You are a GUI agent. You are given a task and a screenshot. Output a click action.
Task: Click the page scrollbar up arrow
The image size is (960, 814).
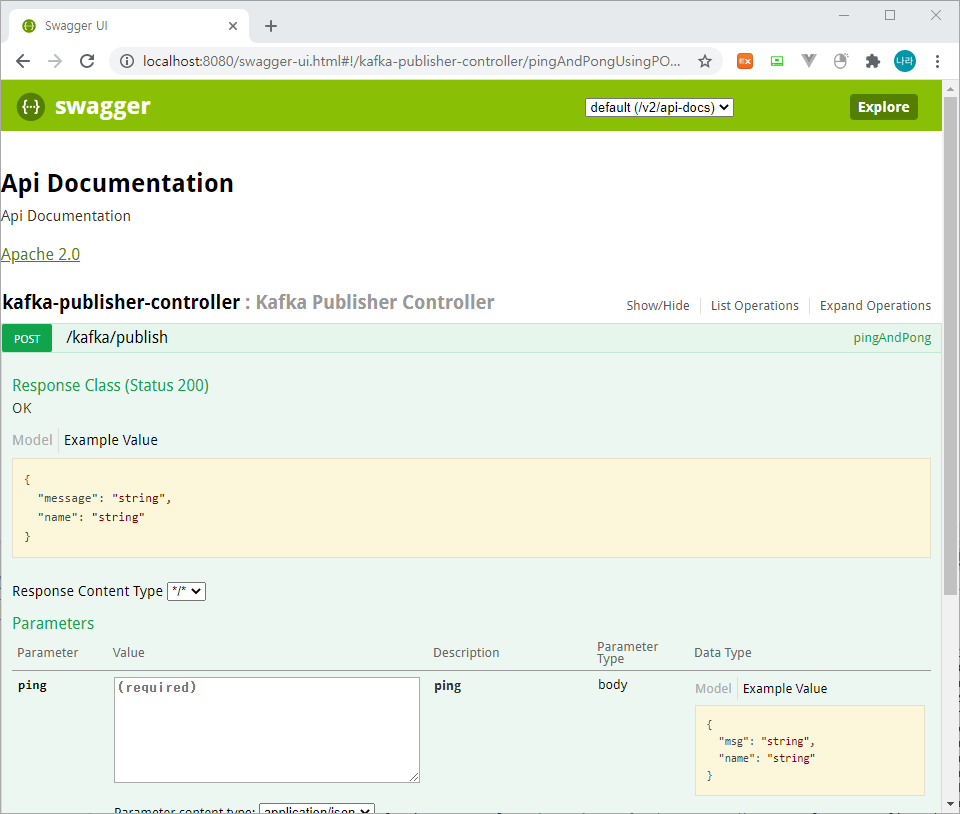pos(950,89)
